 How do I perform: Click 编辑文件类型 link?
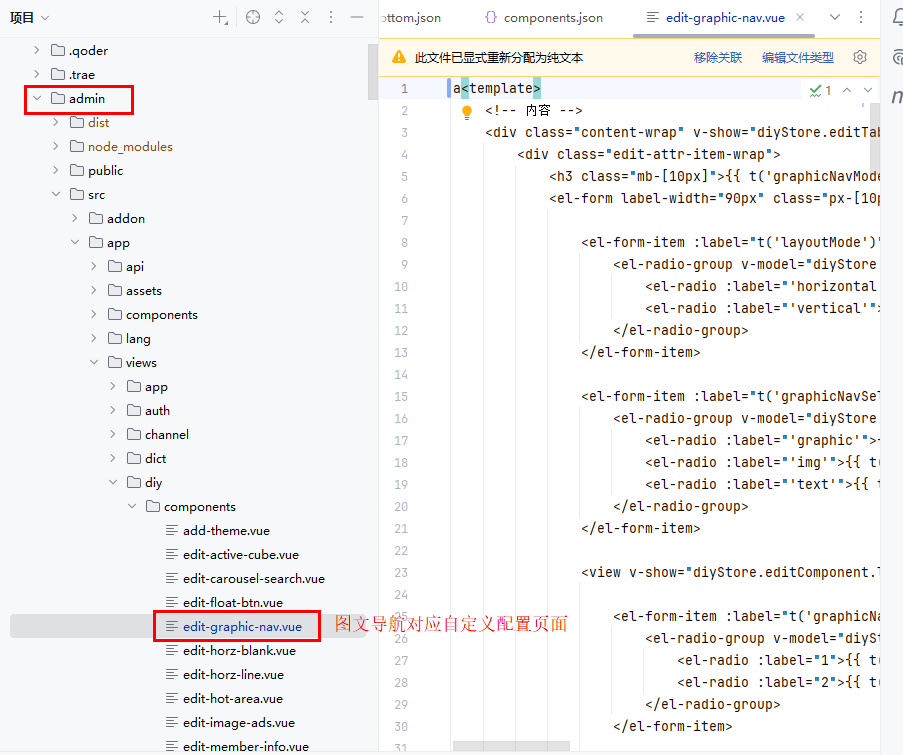click(798, 58)
